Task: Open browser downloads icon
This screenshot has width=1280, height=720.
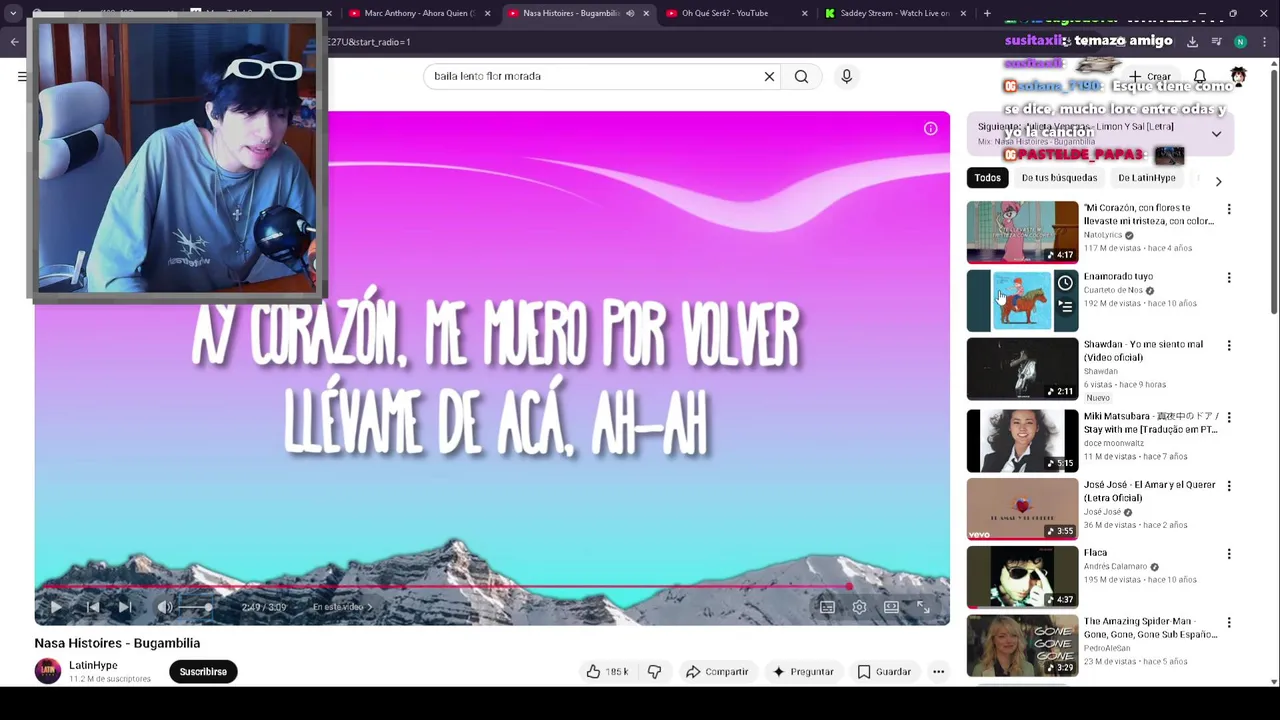Action: [x=1192, y=42]
